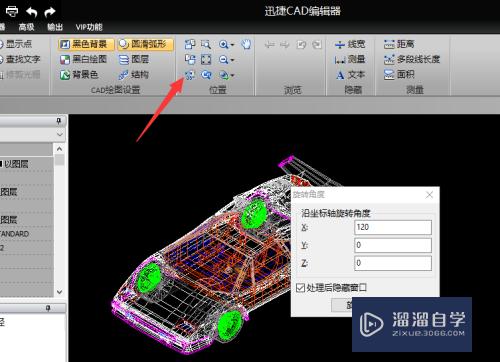Open the 图层 layers button
This screenshot has height=362, width=500.
pos(134,59)
